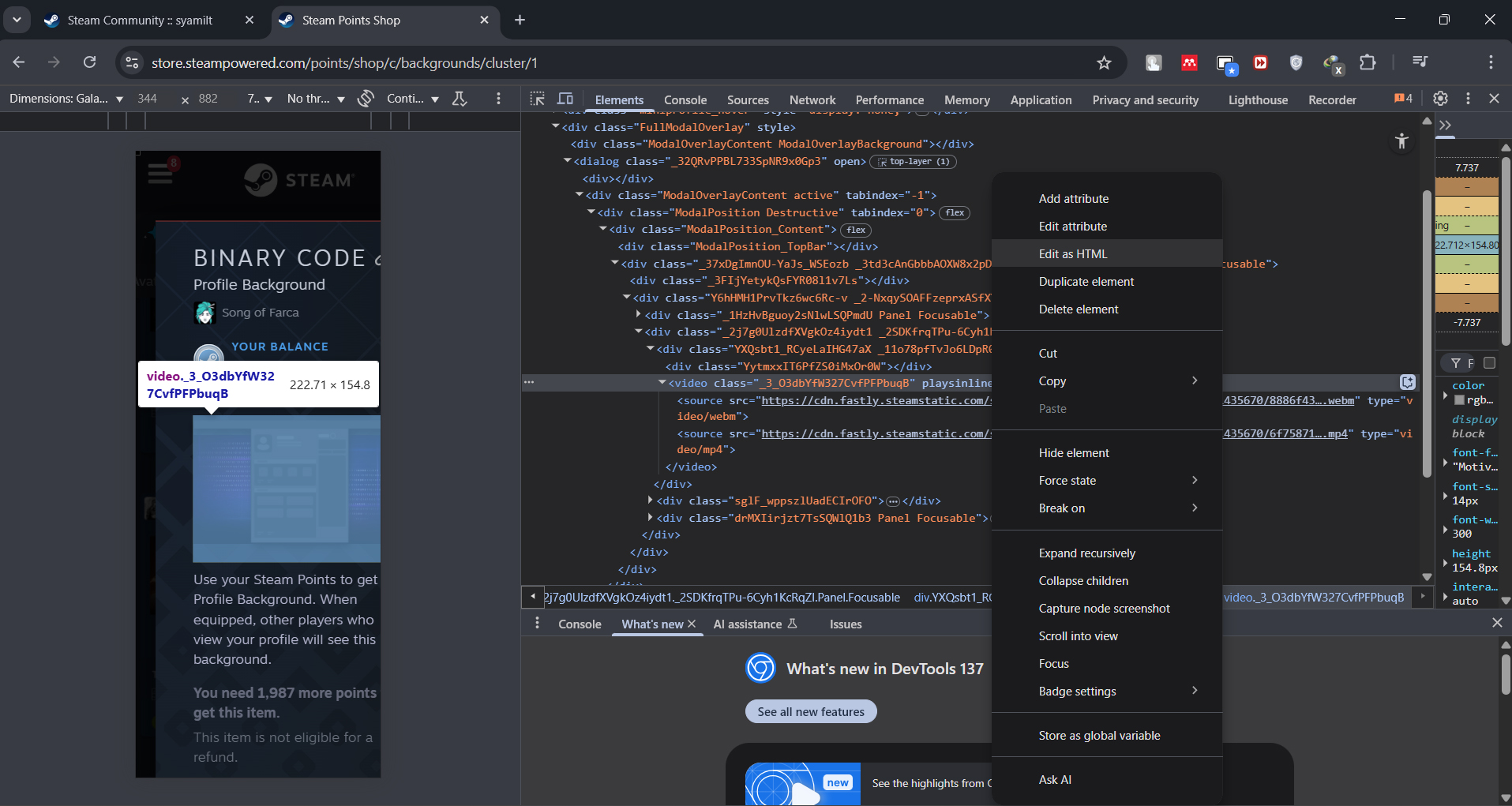Click the shield extension icon
Screen dimensions: 1512x806
click(1296, 62)
